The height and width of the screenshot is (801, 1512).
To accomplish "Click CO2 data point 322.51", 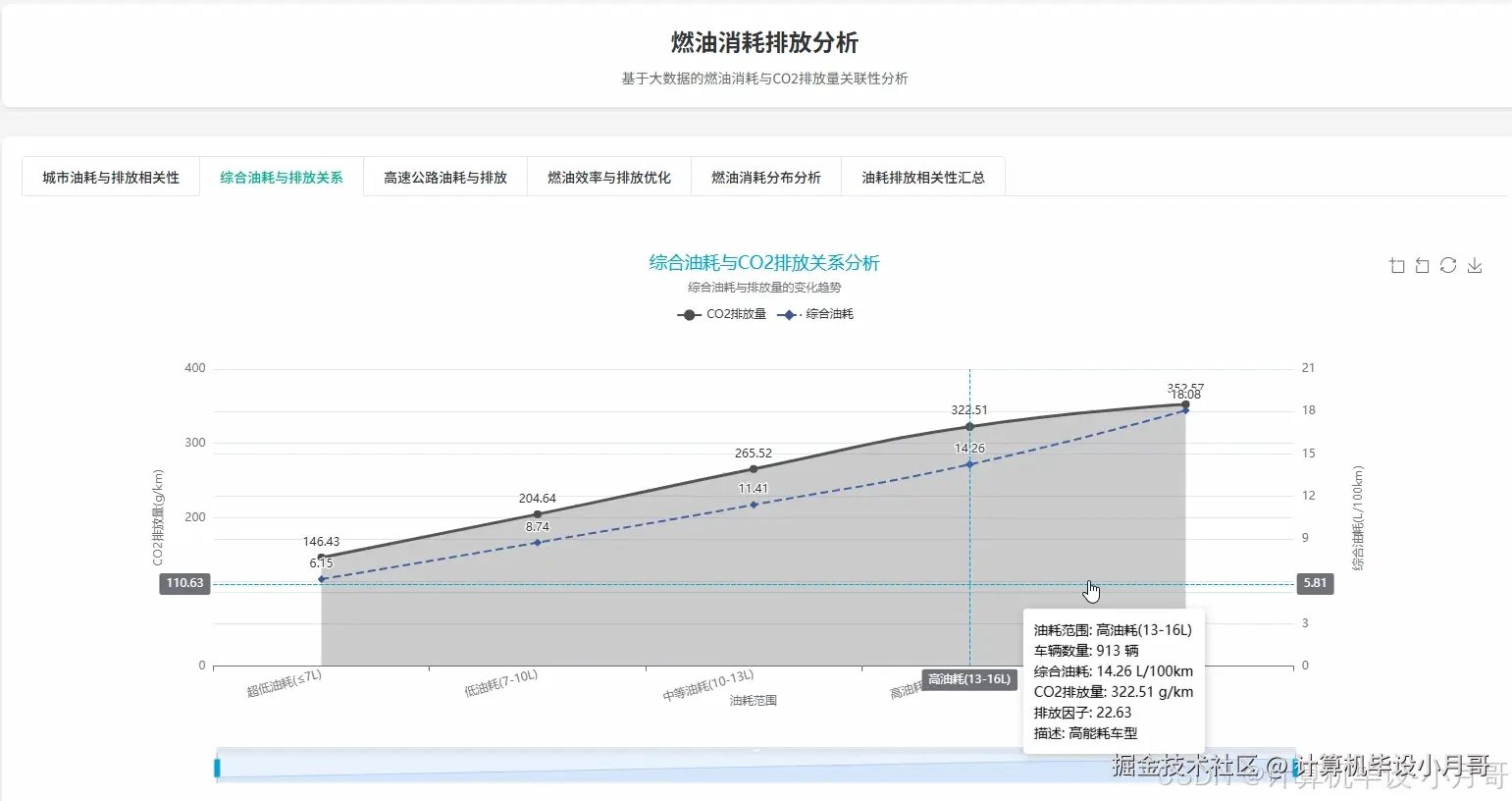I will click(x=969, y=426).
